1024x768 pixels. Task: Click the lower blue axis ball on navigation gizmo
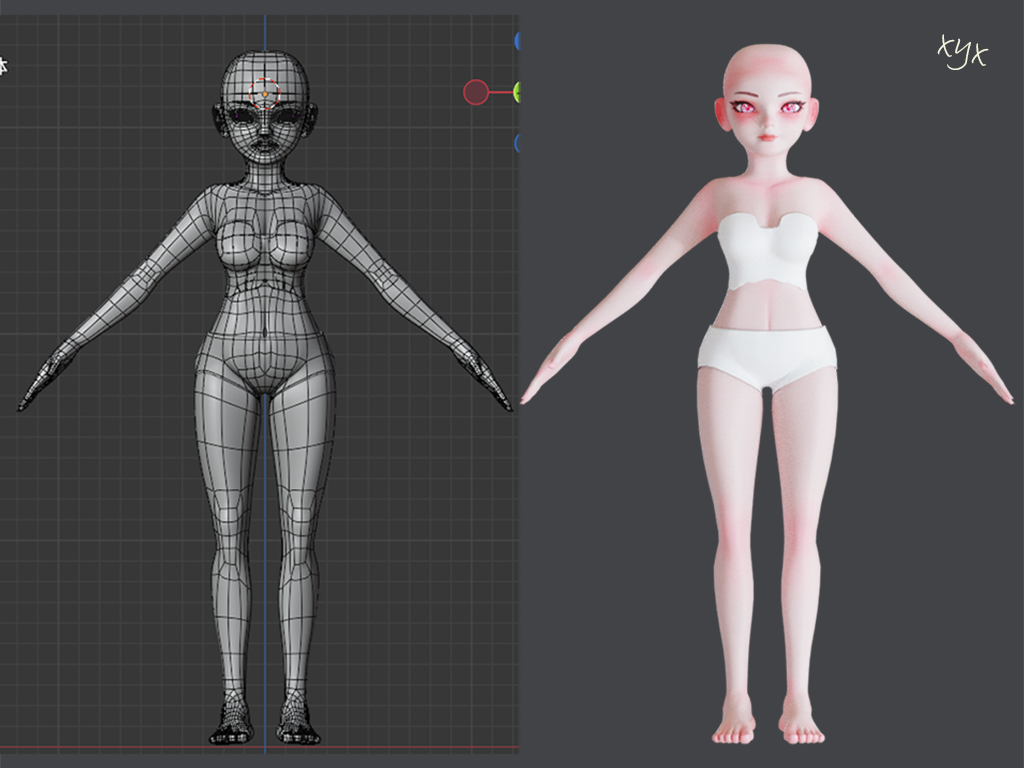point(517,141)
